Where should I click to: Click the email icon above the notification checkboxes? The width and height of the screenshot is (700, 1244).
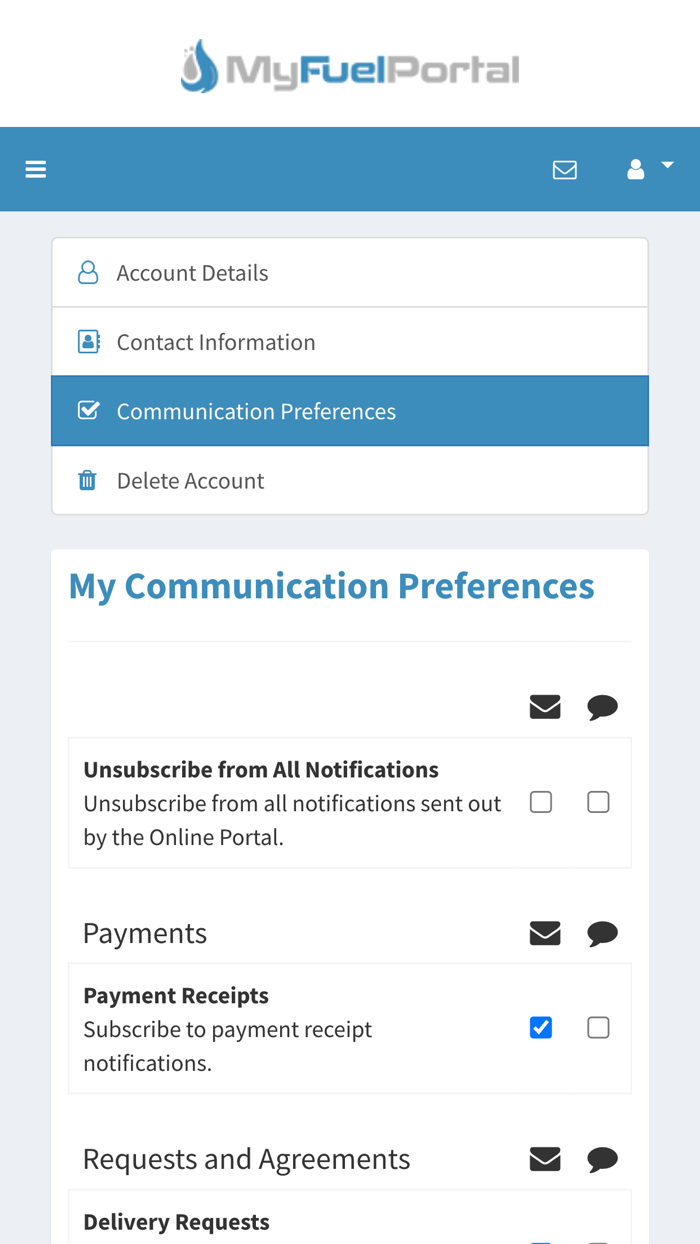(545, 705)
